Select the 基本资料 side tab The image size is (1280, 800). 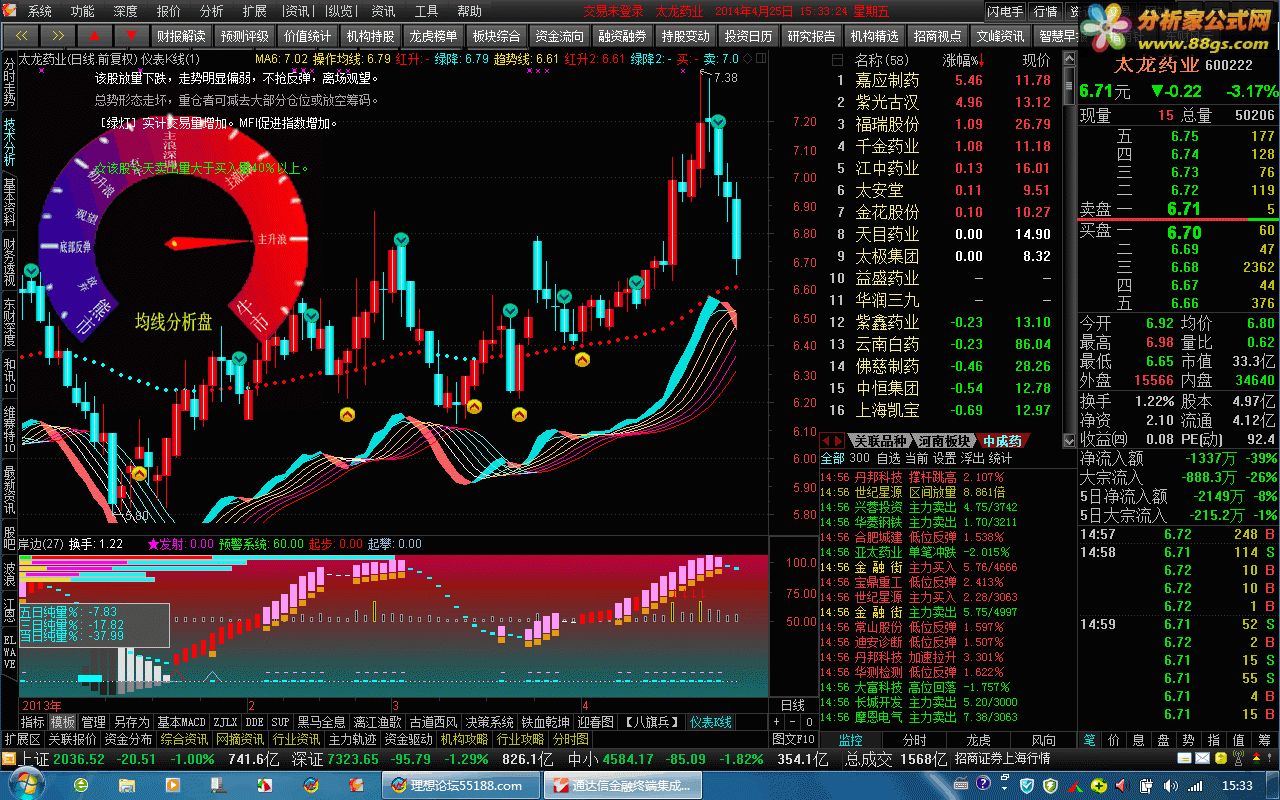tap(9, 202)
